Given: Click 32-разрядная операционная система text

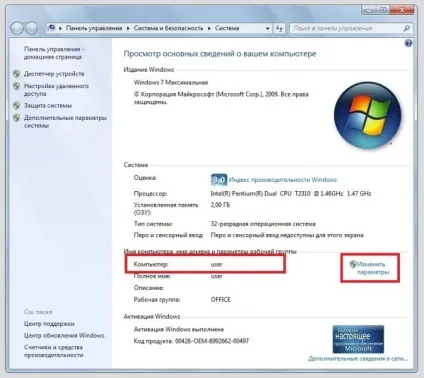Looking at the screenshot, I should [263, 224].
